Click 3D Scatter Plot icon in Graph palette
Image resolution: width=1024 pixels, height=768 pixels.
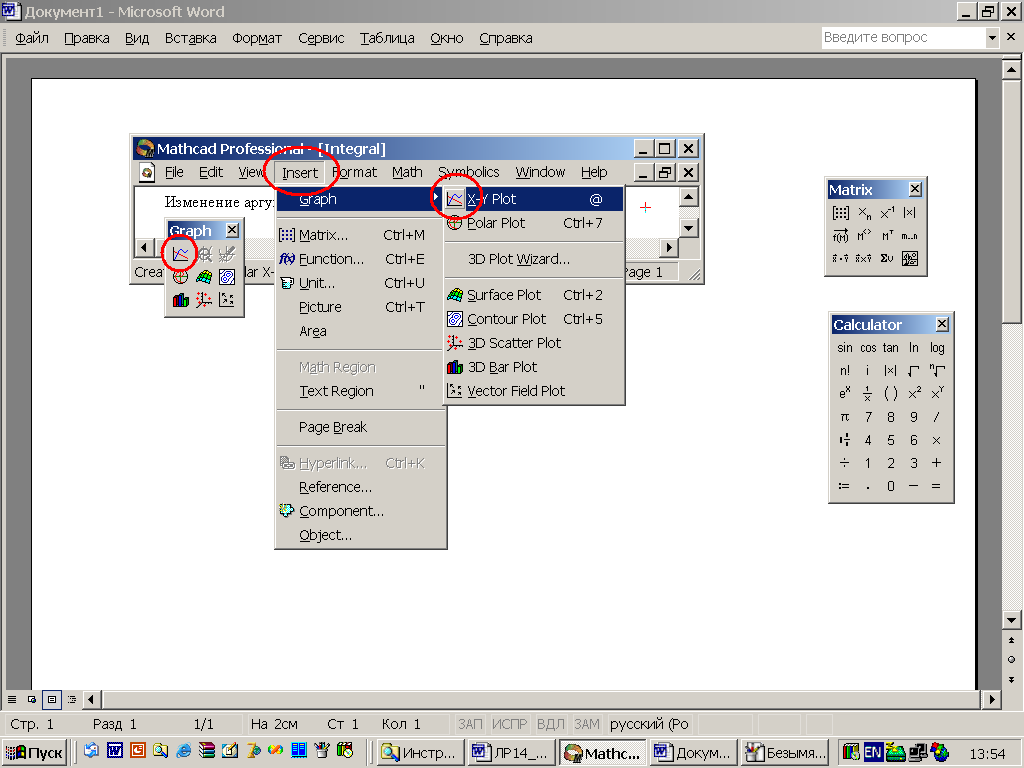click(204, 300)
